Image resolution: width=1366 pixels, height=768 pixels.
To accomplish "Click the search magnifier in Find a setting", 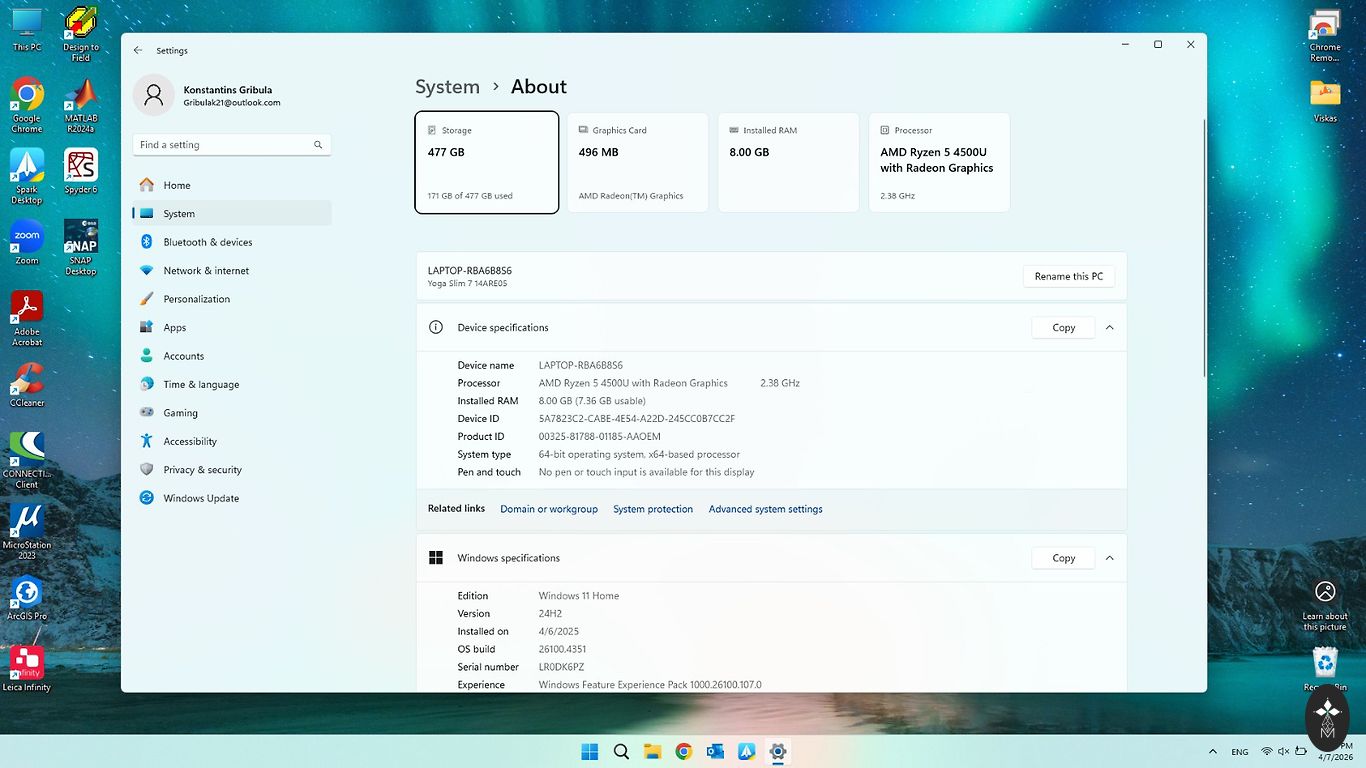I will [x=318, y=145].
